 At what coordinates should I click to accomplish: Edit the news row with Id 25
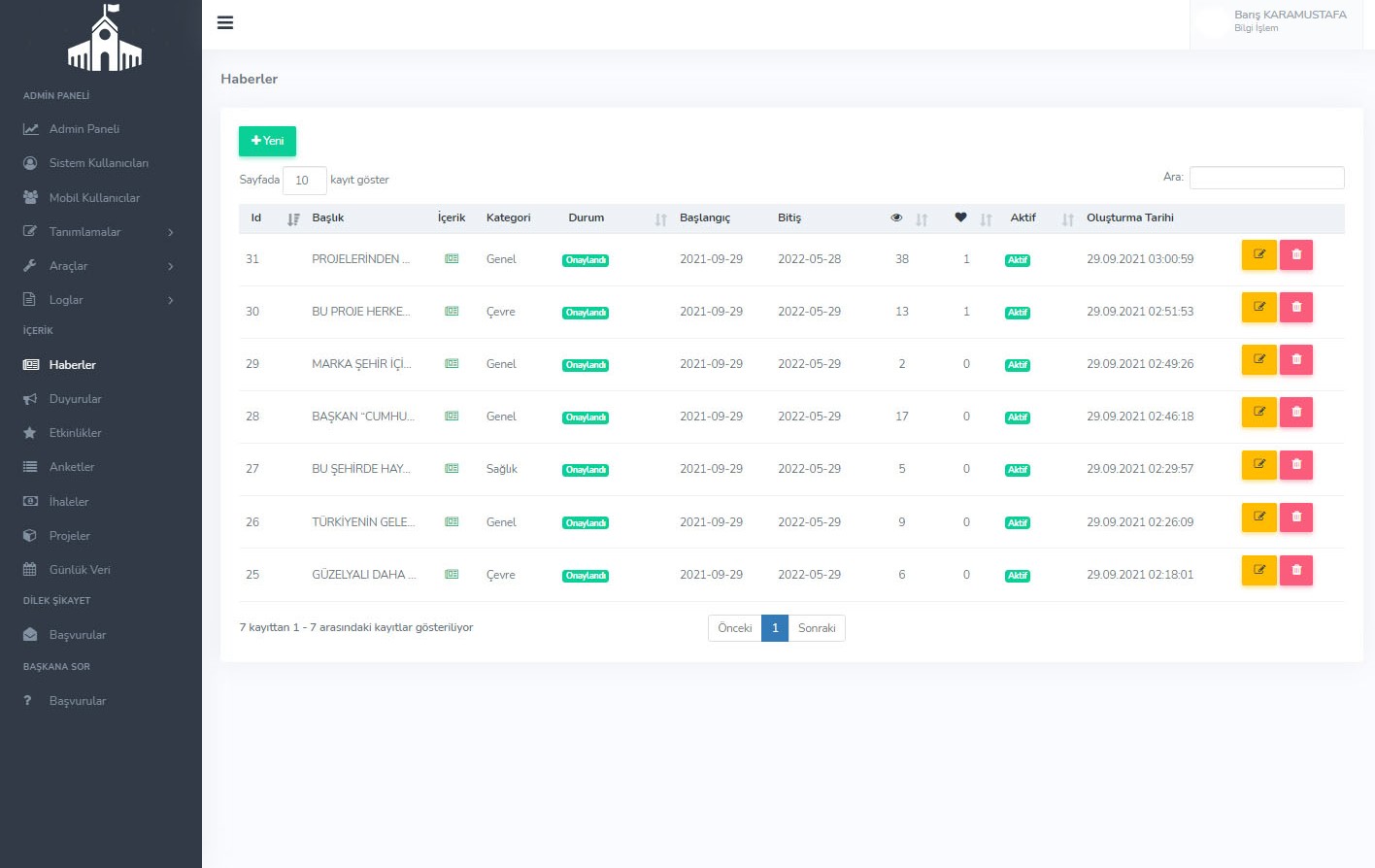click(1259, 570)
